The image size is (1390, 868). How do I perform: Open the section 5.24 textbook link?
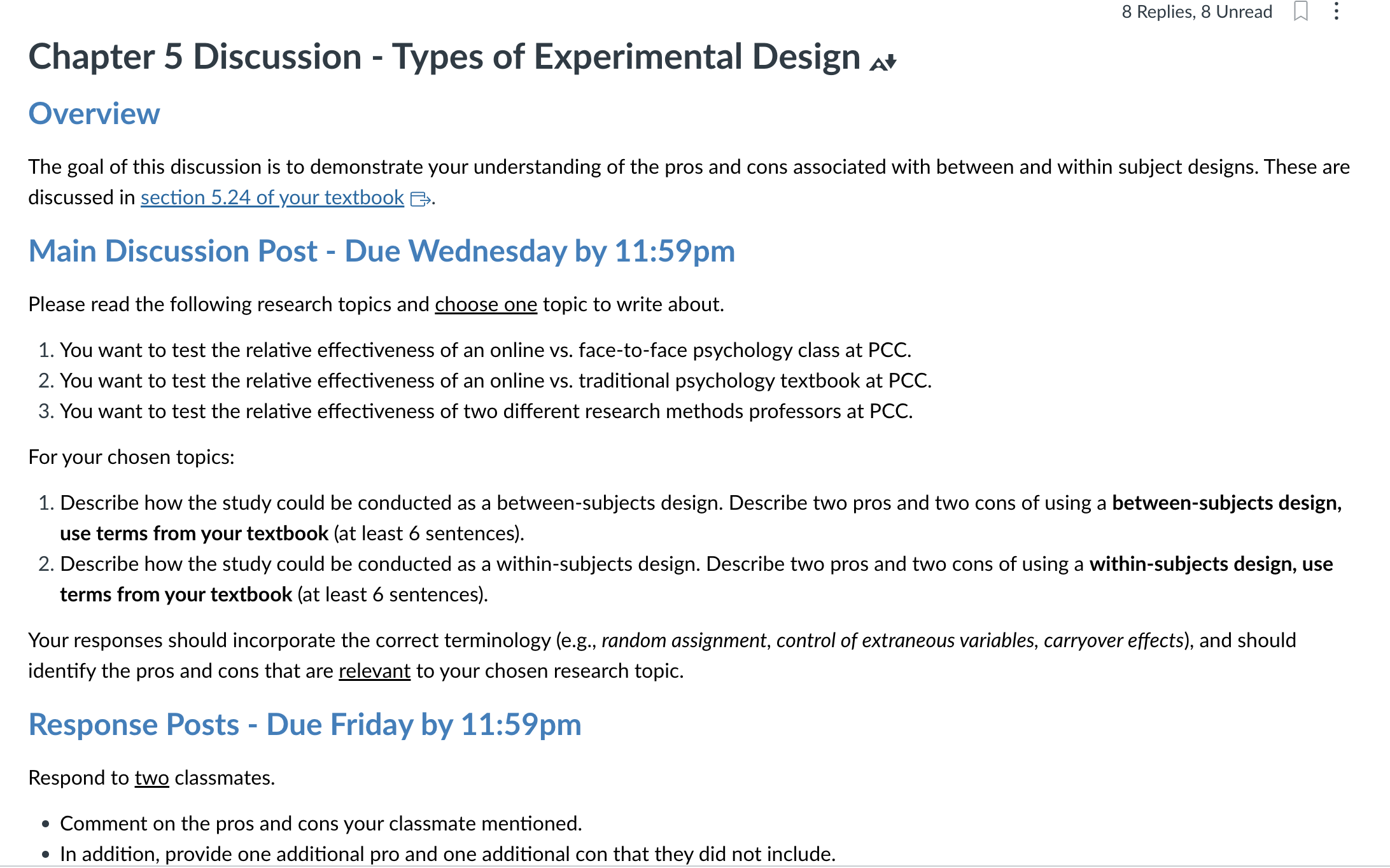click(x=272, y=197)
